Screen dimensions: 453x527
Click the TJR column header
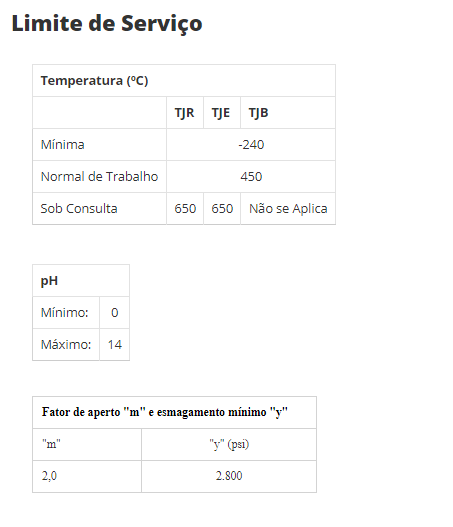coord(184,113)
